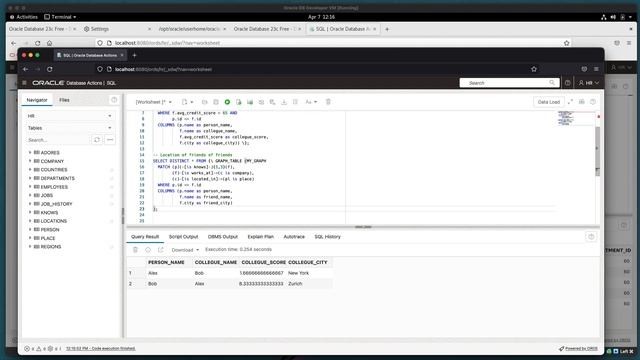Switch to the Script Output tab
This screenshot has width=640, height=360.
[183, 237]
